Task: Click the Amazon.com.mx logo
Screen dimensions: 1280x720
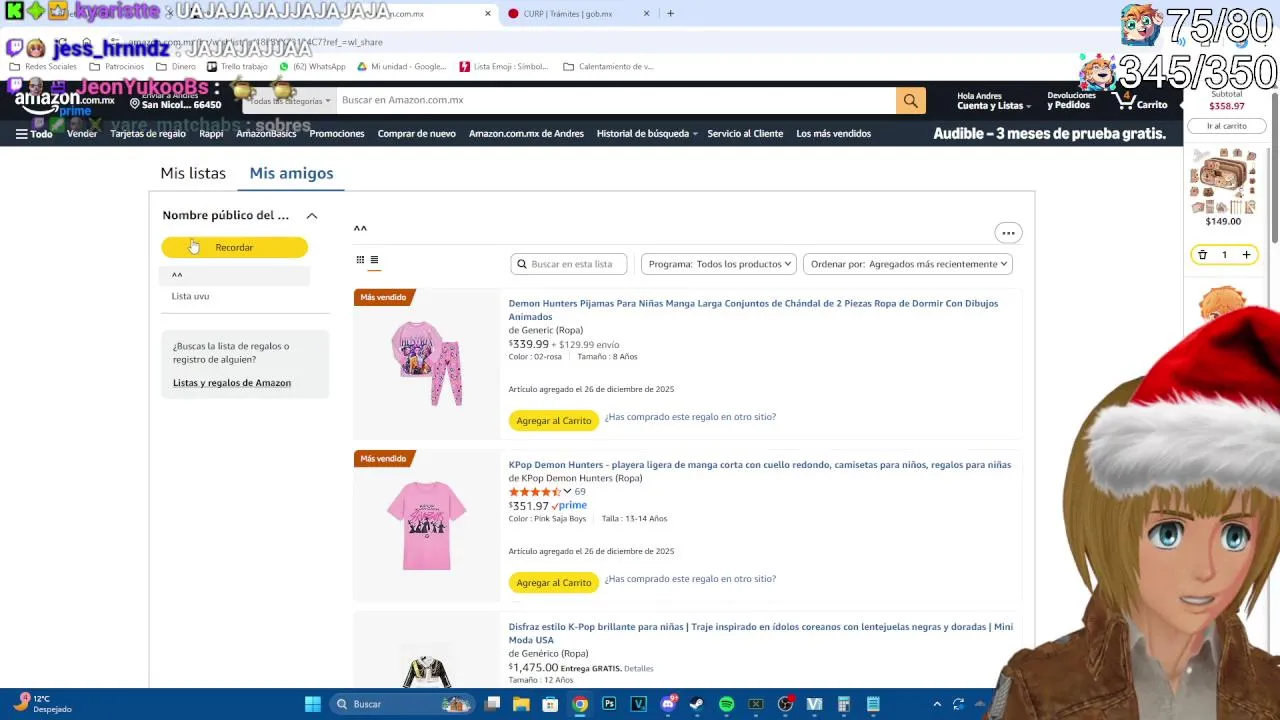Action: tap(64, 100)
